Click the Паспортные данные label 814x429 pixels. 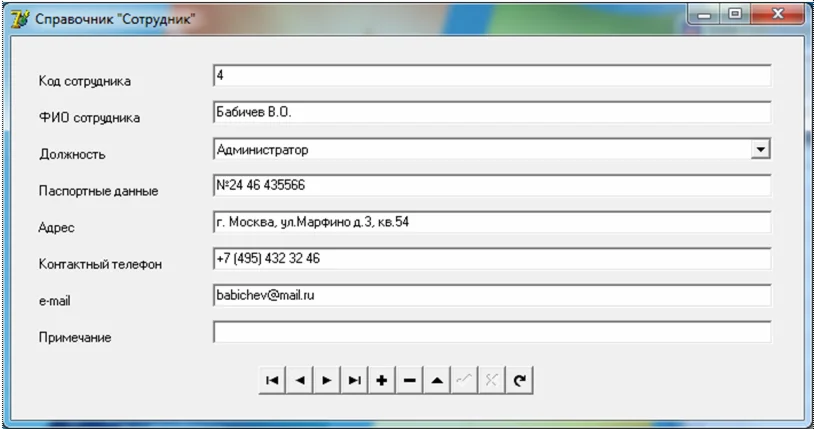(x=98, y=191)
